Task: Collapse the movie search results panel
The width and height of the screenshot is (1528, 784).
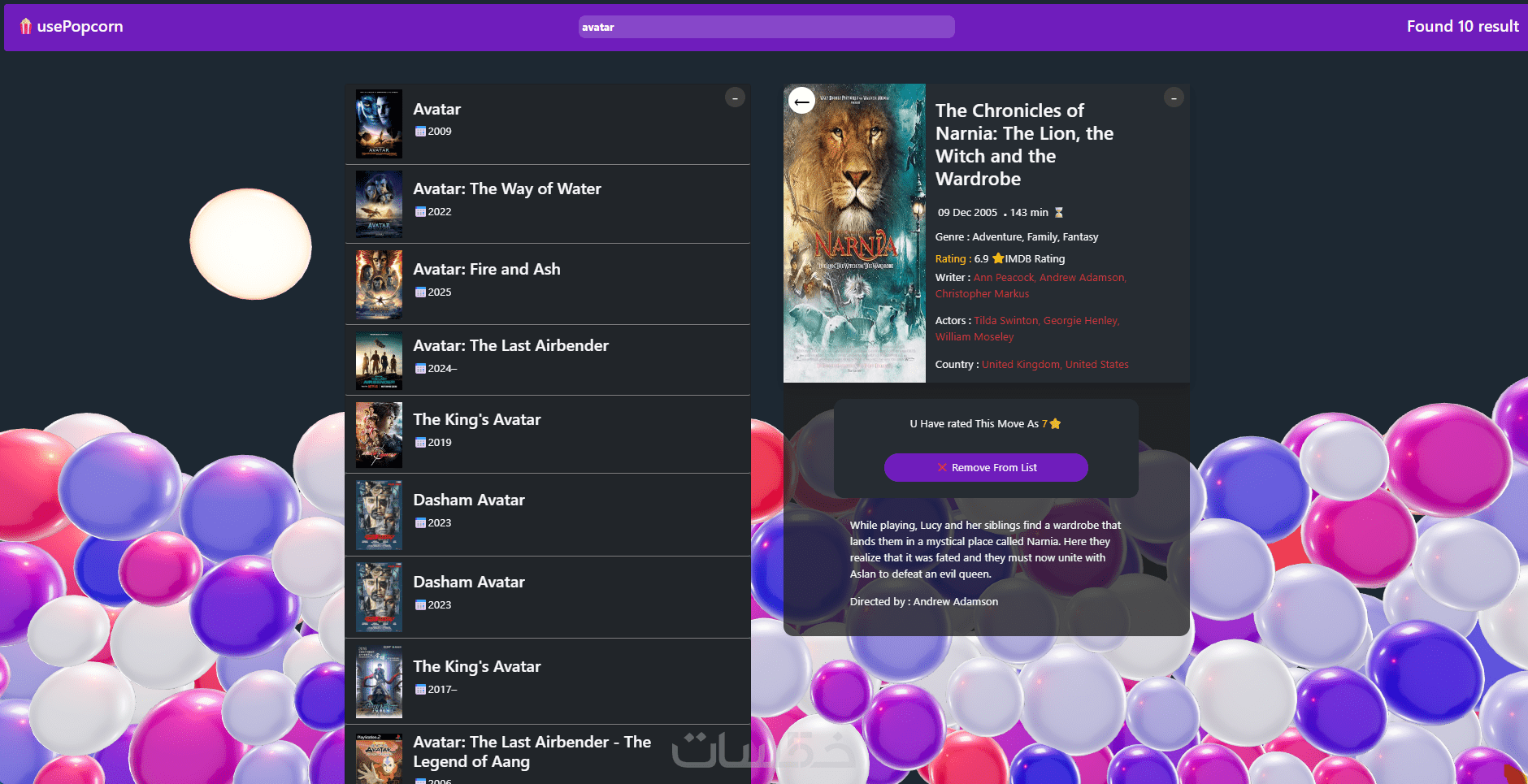Action: [735, 97]
